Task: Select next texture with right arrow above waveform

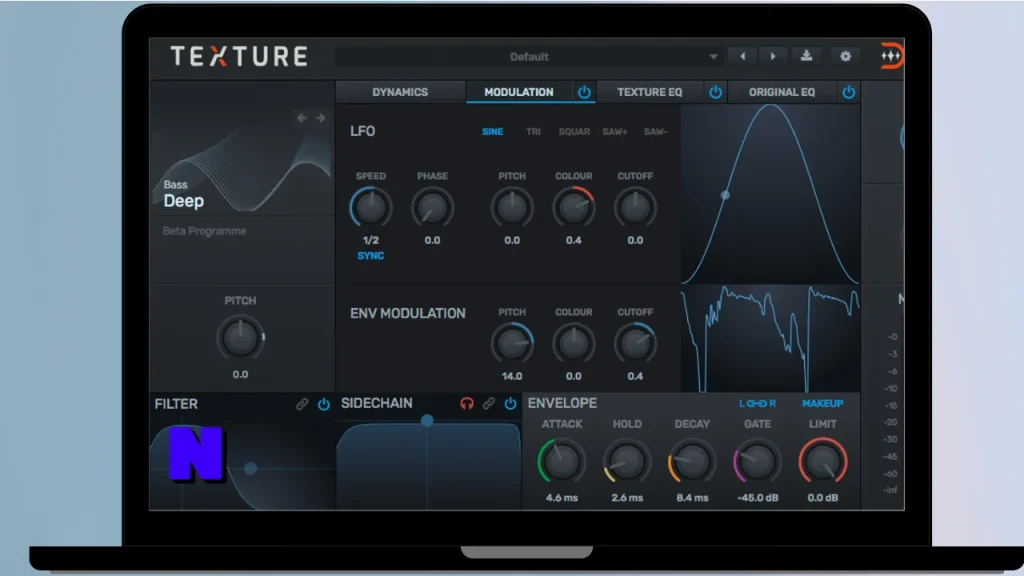Action: [321, 118]
